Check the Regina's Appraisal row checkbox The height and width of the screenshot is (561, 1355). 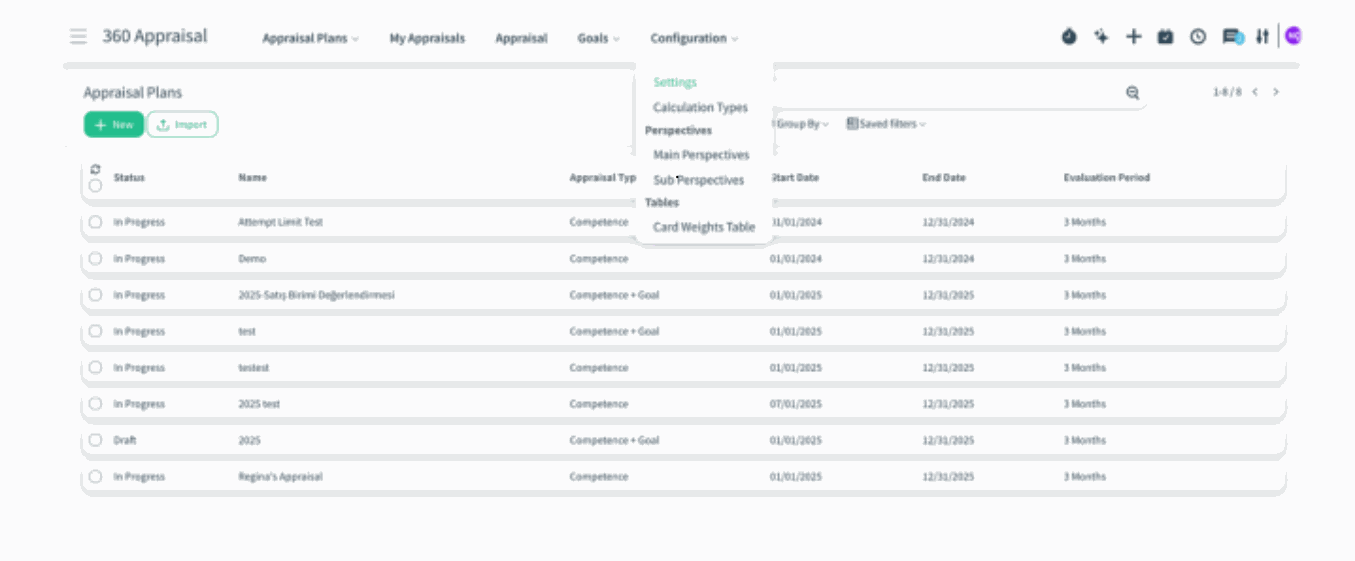(95, 476)
